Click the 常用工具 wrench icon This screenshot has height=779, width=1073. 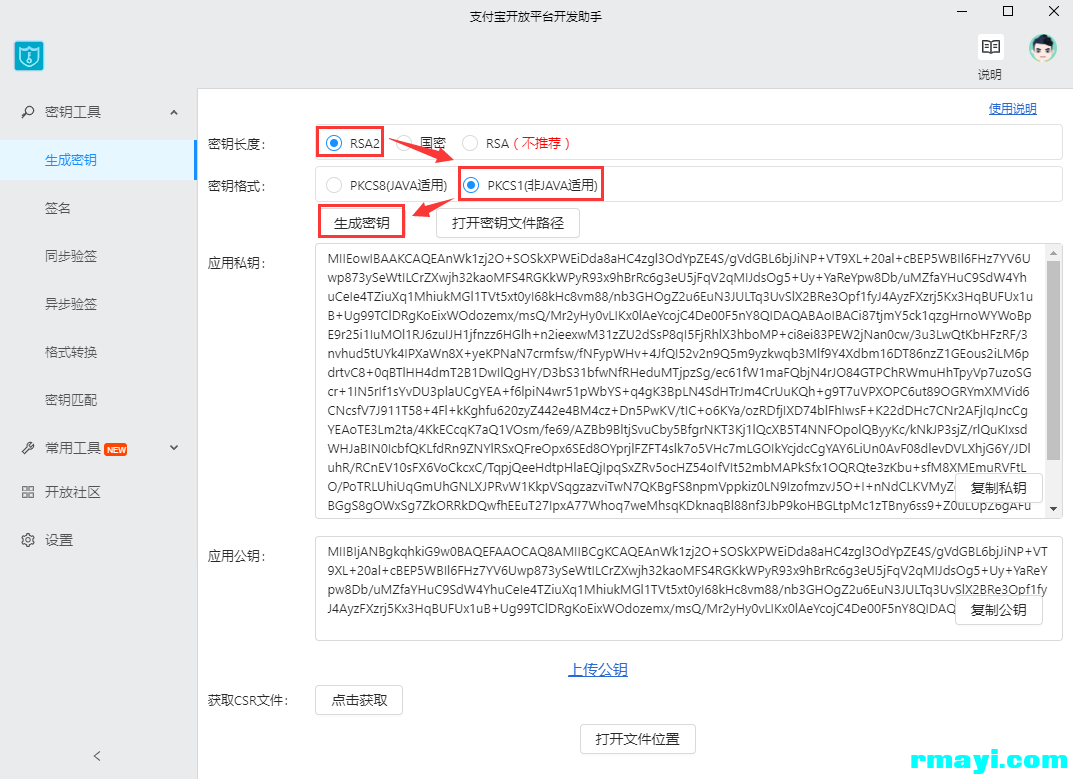click(27, 448)
